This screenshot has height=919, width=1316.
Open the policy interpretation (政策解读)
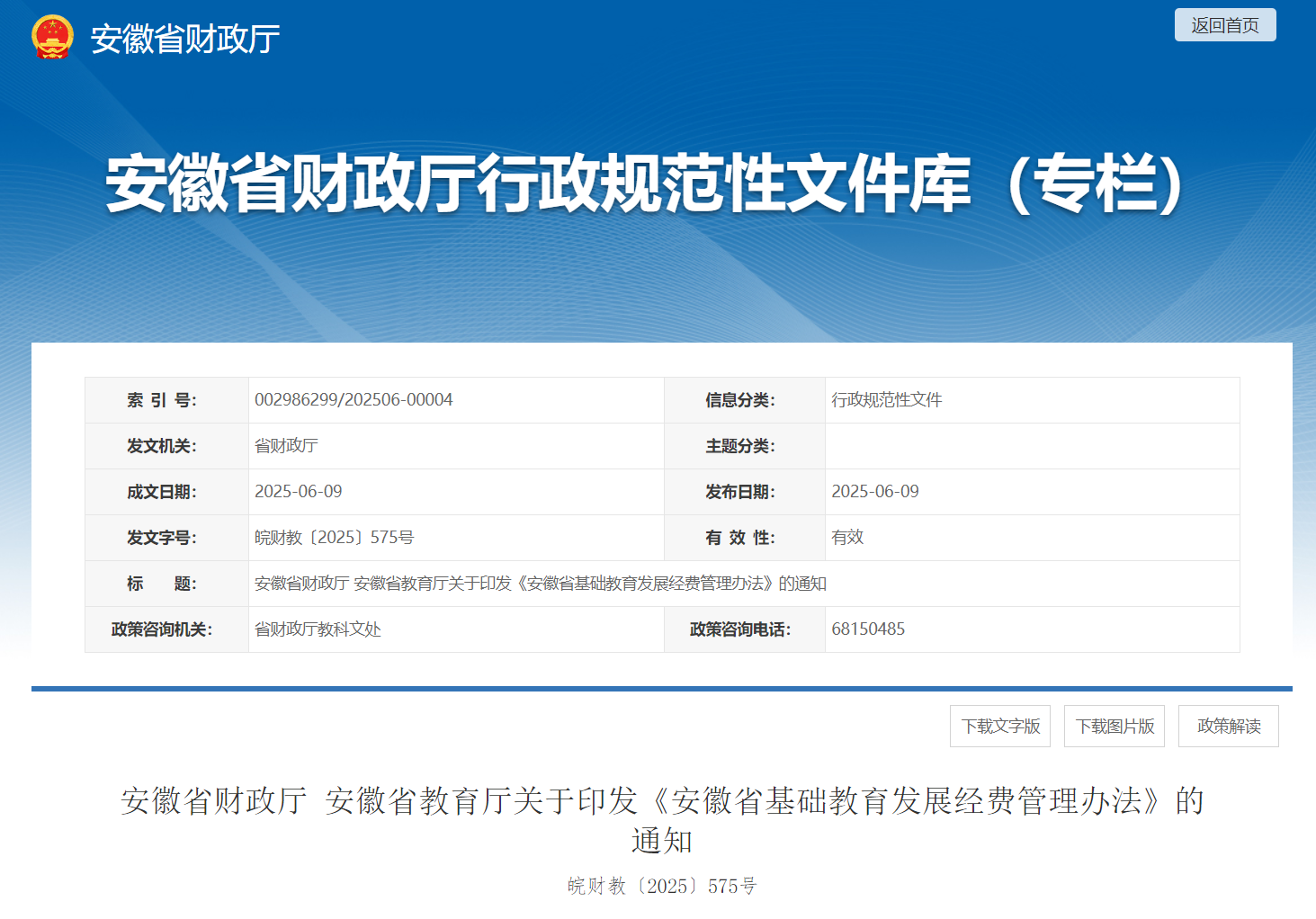tap(1229, 726)
